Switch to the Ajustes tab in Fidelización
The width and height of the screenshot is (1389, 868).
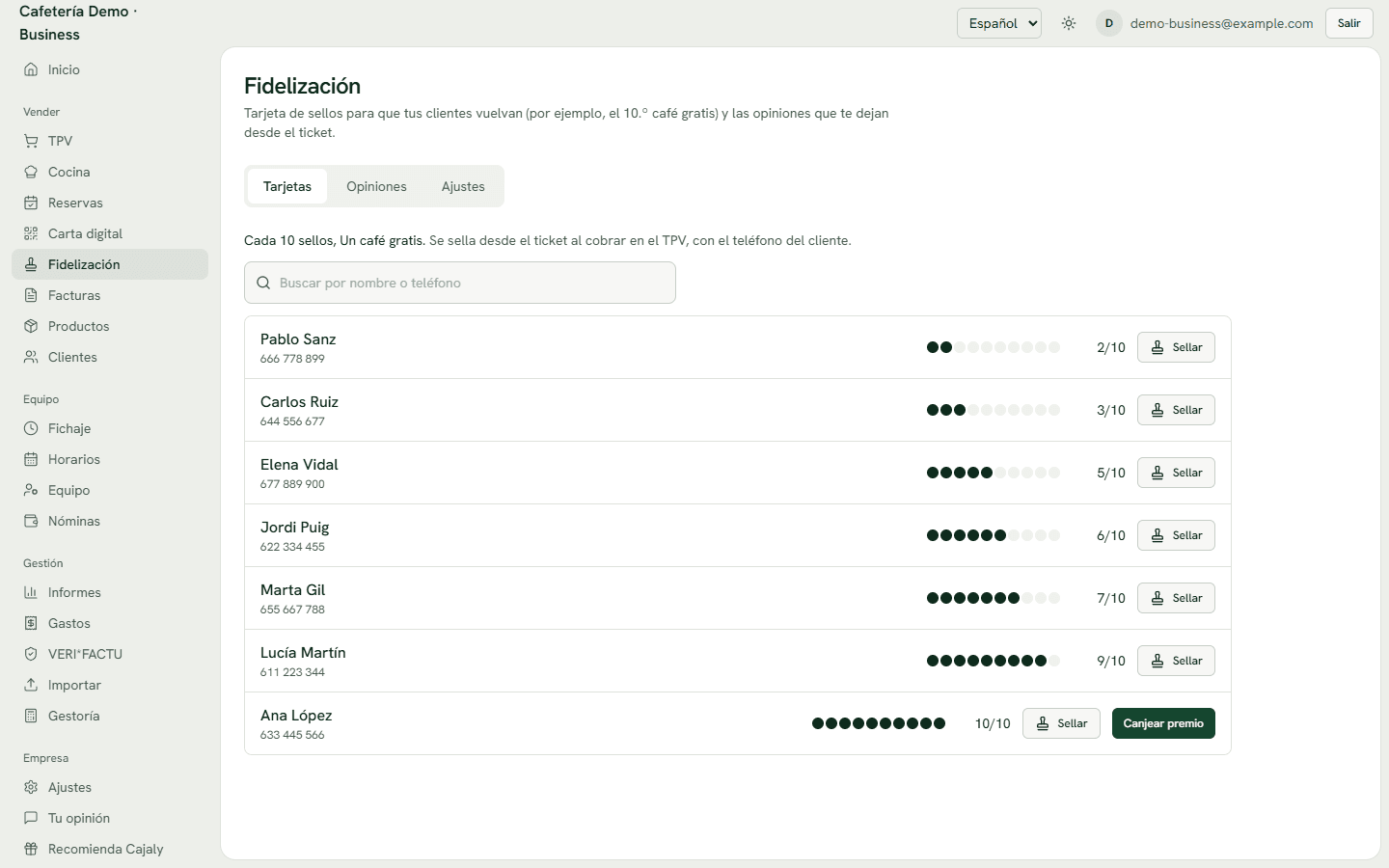pos(463,186)
